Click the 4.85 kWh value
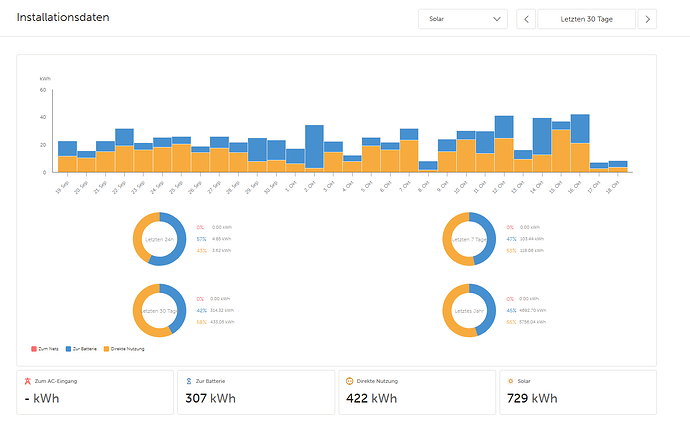 (x=221, y=239)
